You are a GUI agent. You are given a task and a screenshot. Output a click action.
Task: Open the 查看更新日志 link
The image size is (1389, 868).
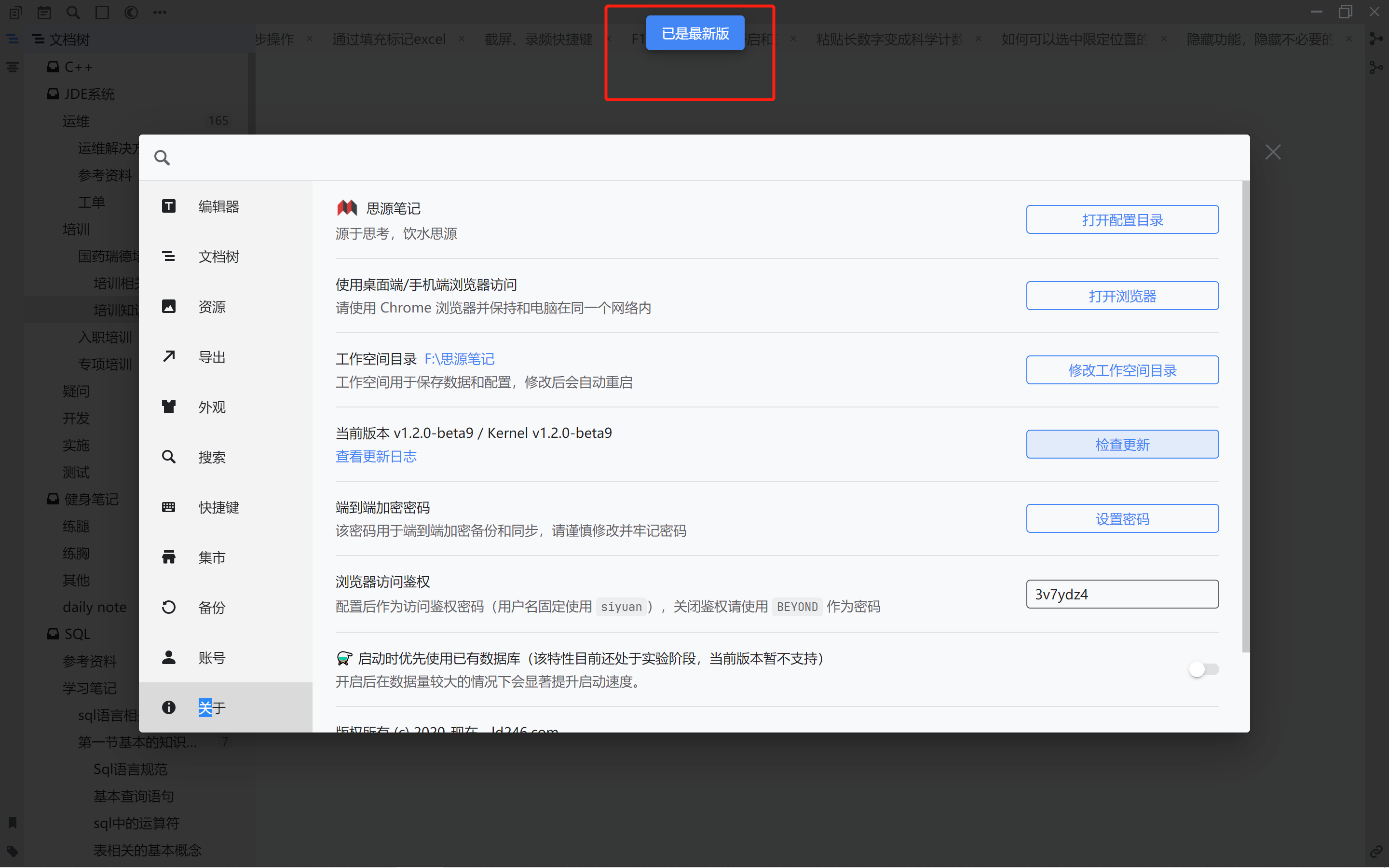[376, 456]
